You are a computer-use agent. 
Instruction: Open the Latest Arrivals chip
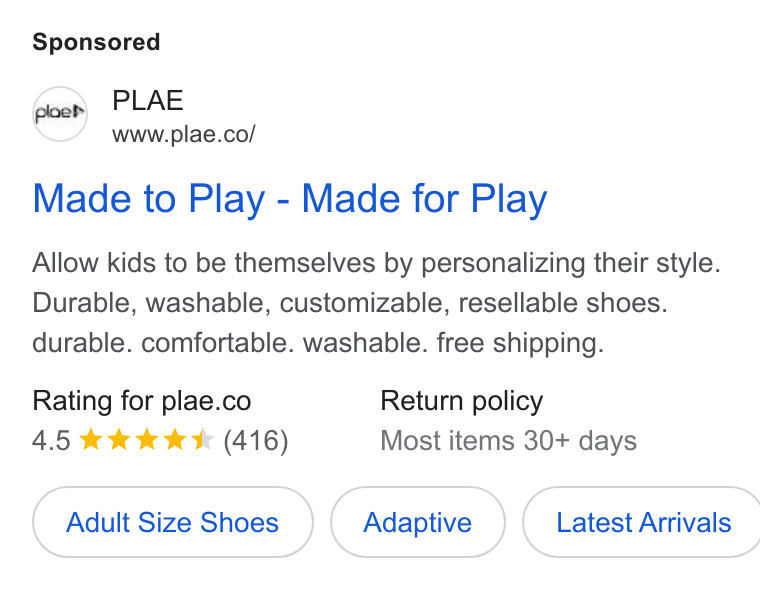click(643, 522)
